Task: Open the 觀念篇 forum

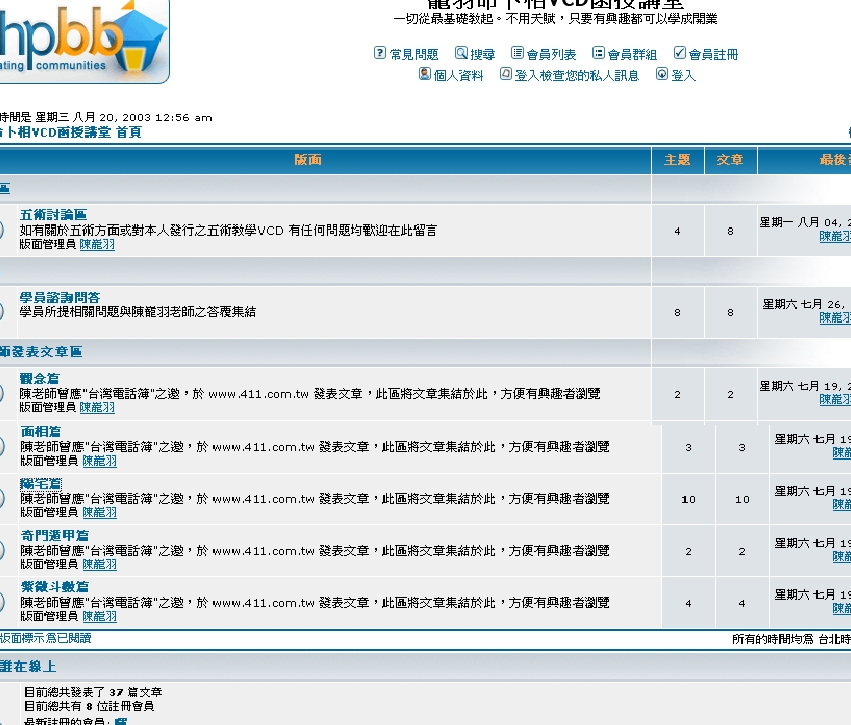Action: tap(40, 378)
